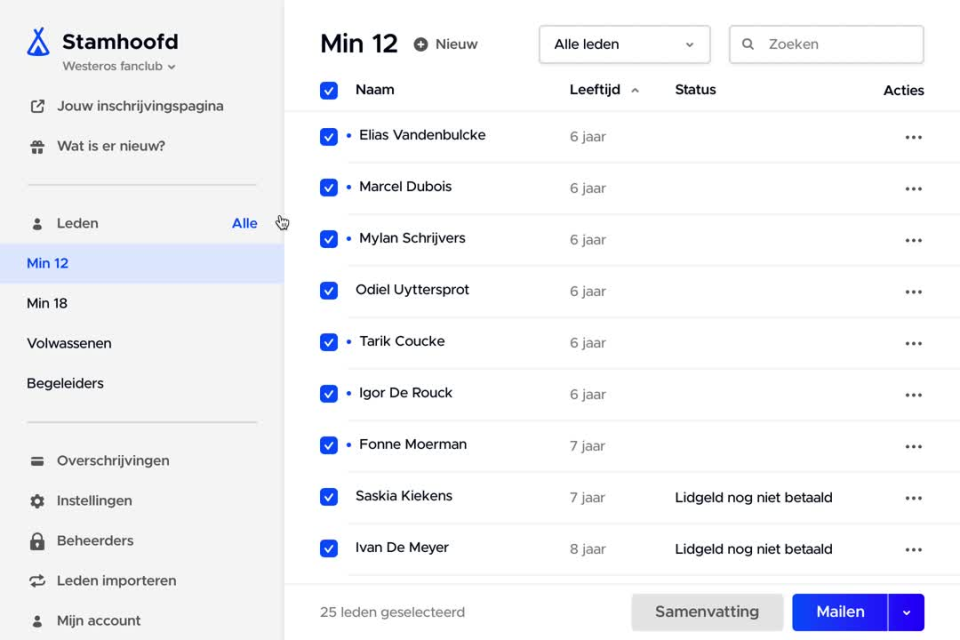
Task: Open actions menu for Odiel Uyttersprot
Action: coord(913,292)
